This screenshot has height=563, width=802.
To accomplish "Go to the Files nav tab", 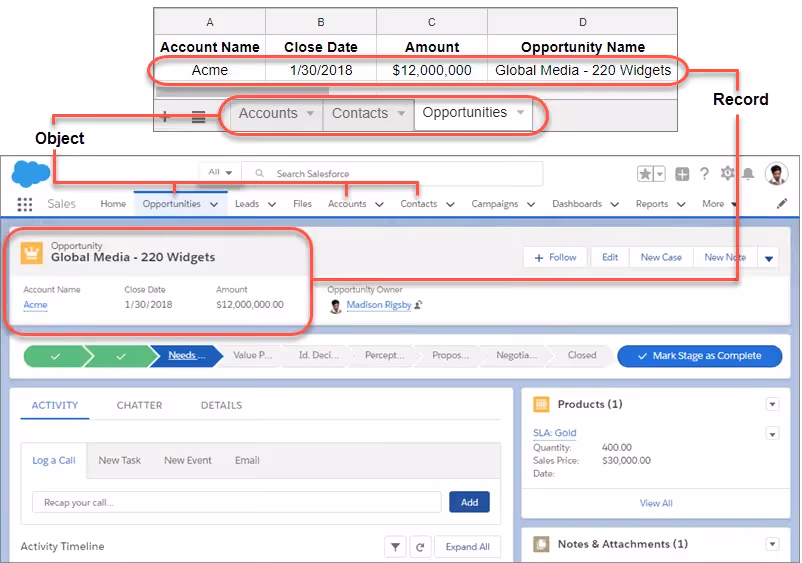I will coord(302,204).
